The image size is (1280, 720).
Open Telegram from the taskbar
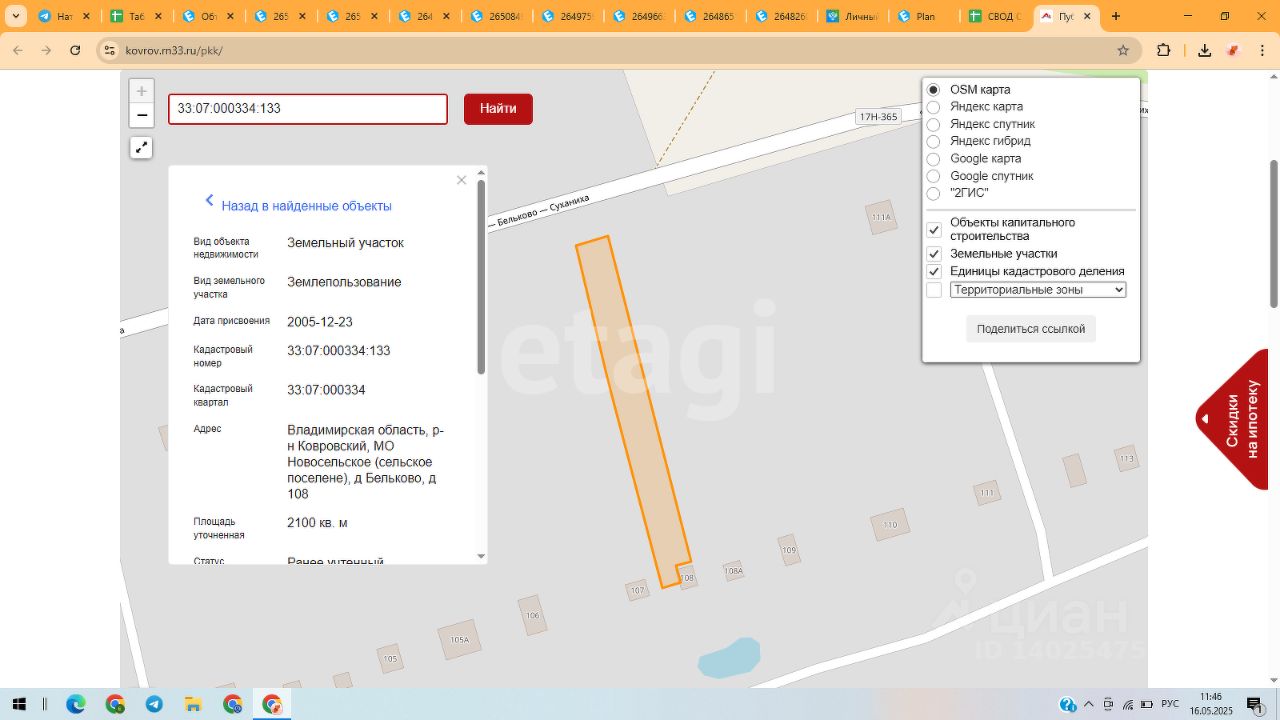coord(154,704)
